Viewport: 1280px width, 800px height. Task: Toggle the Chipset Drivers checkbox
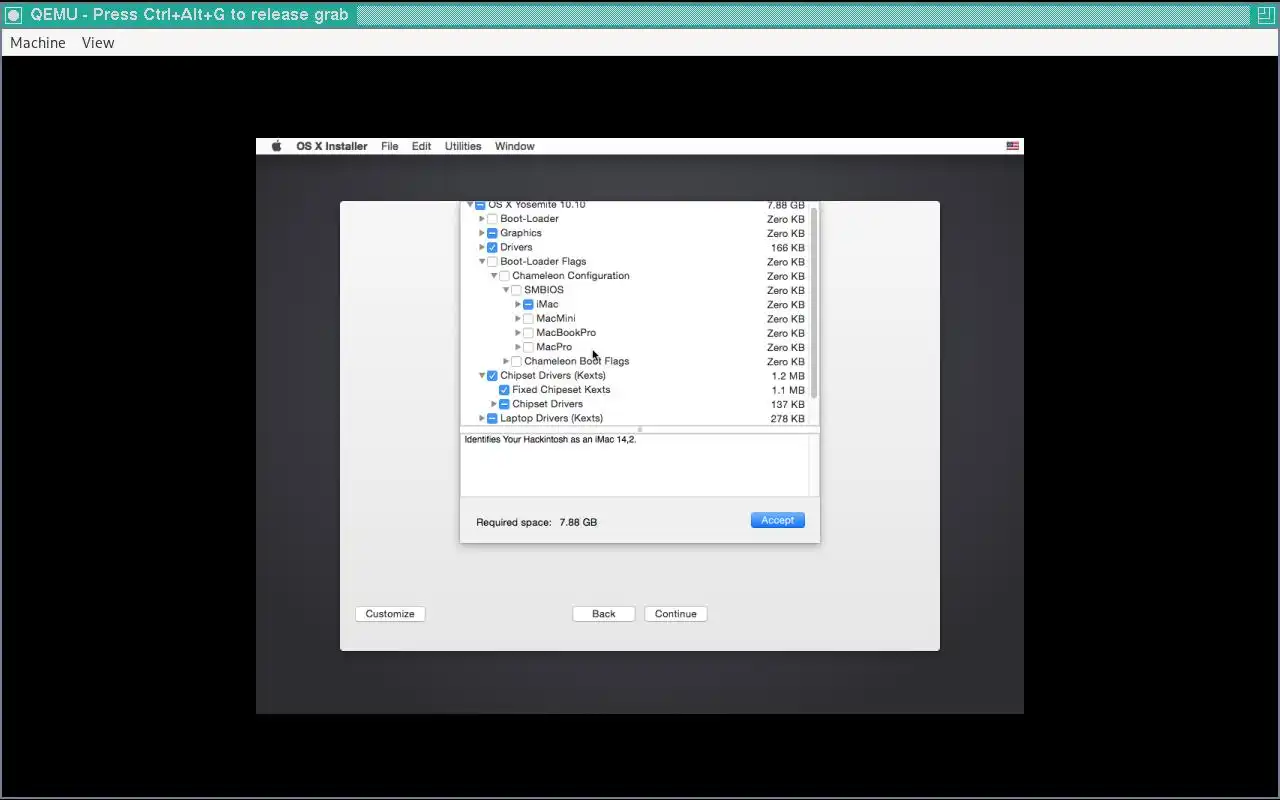[x=504, y=404]
